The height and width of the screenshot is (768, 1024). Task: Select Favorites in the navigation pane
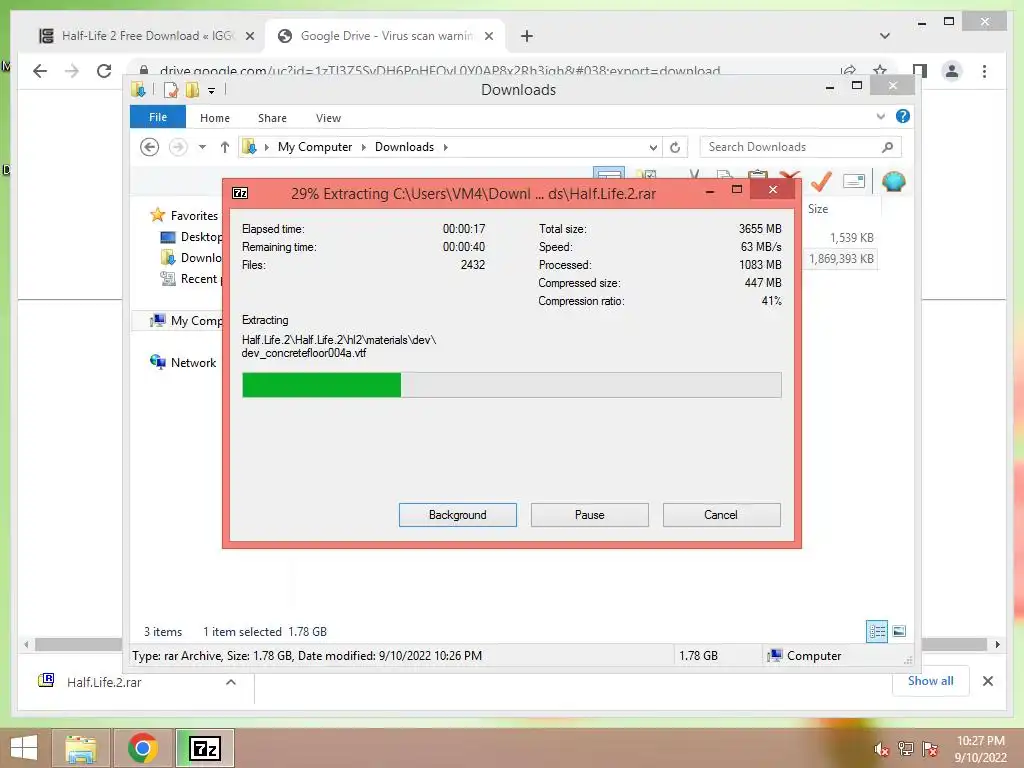tap(194, 216)
